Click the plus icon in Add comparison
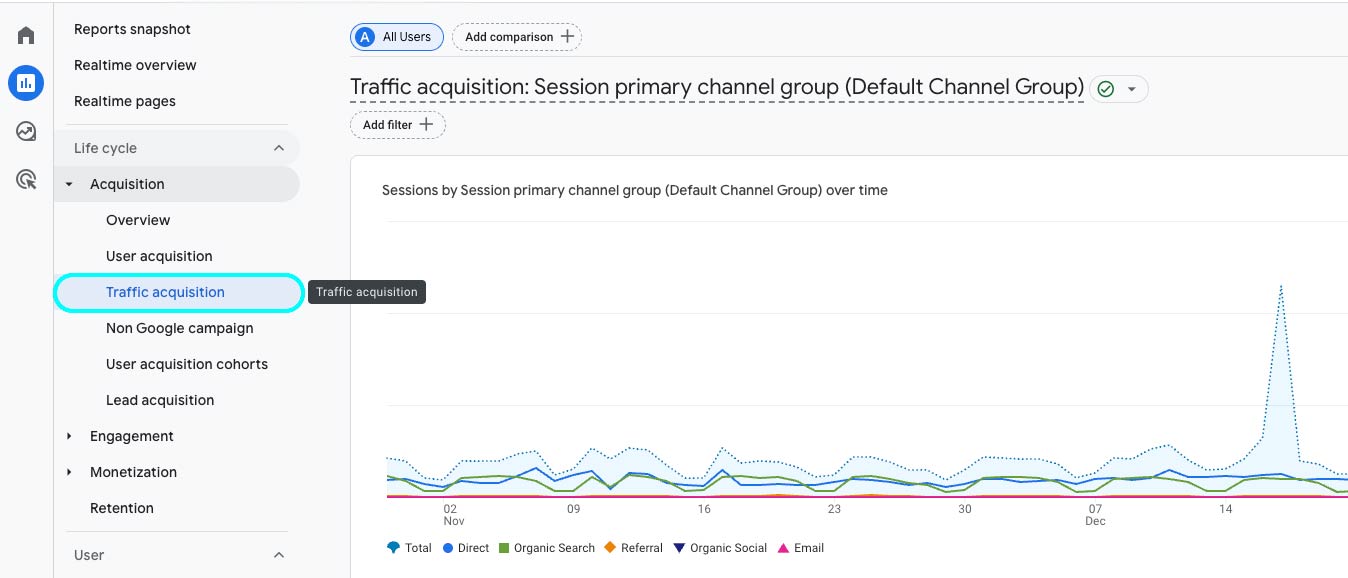1348x578 pixels. click(x=568, y=37)
